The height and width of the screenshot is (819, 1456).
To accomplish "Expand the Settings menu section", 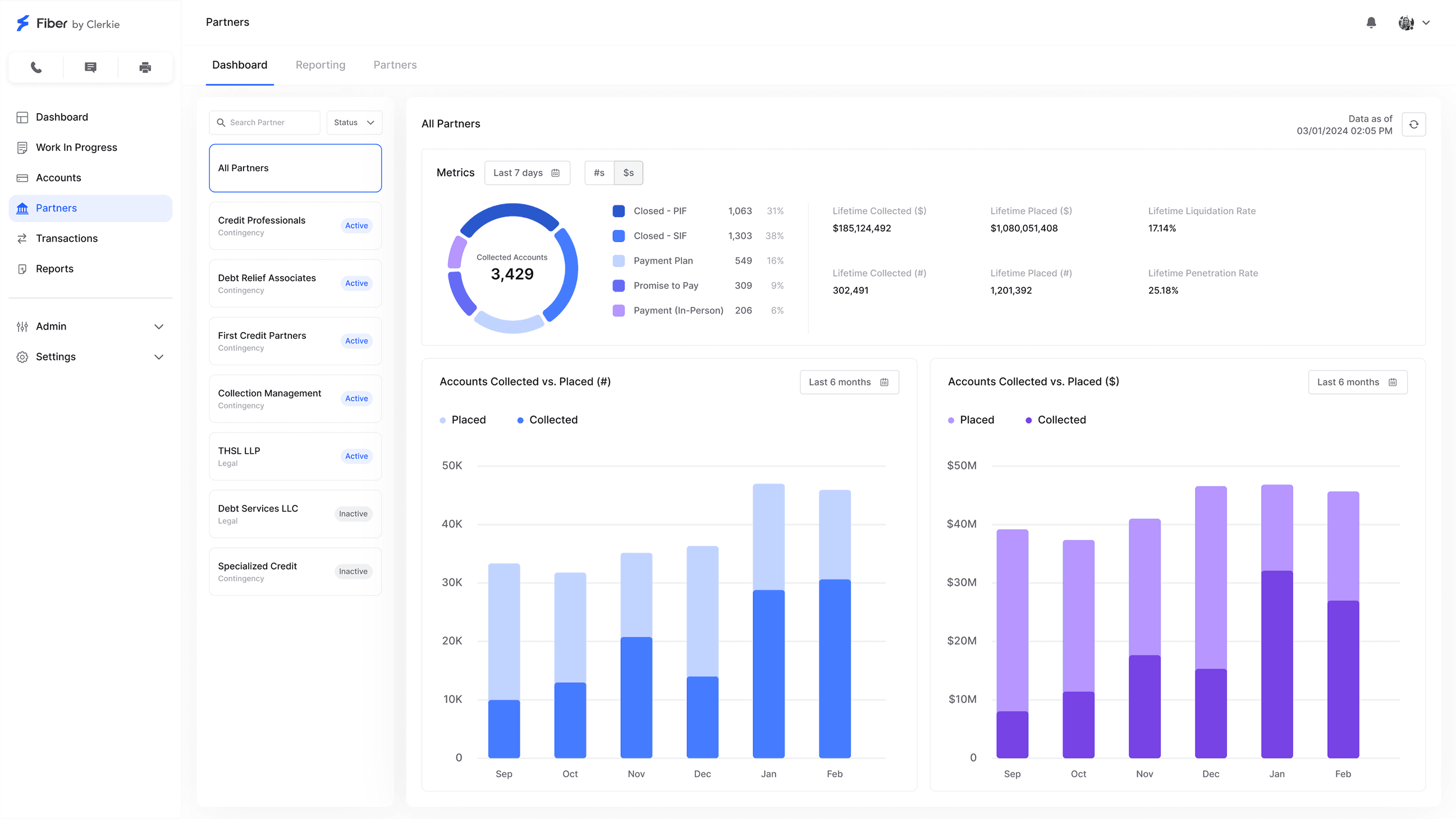I will point(90,357).
